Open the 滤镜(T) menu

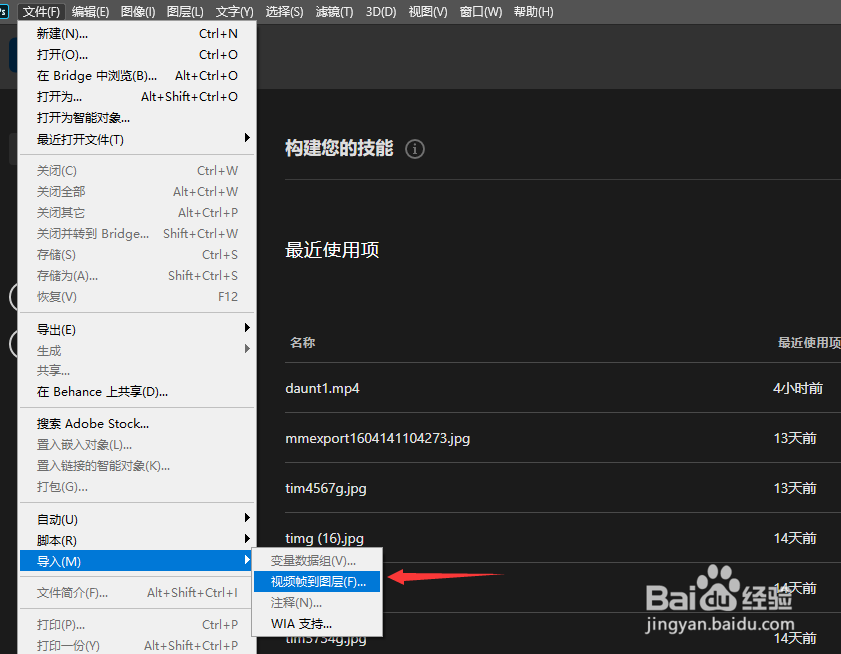click(334, 11)
